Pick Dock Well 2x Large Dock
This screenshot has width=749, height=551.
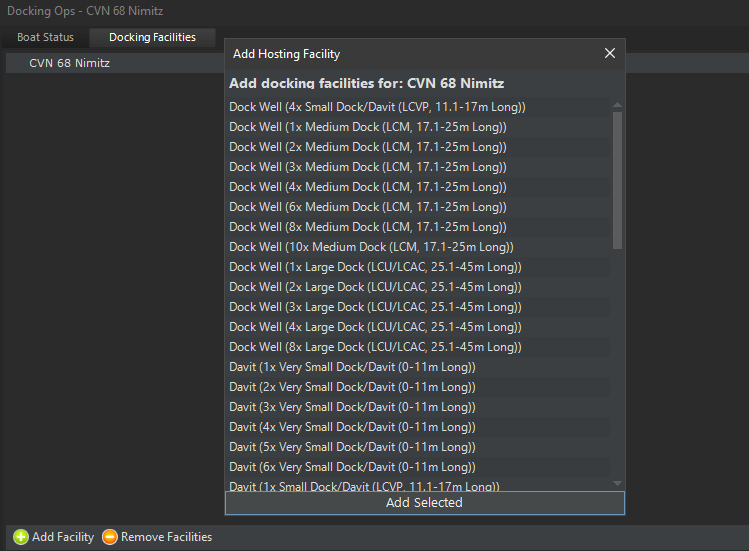[x=419, y=287]
